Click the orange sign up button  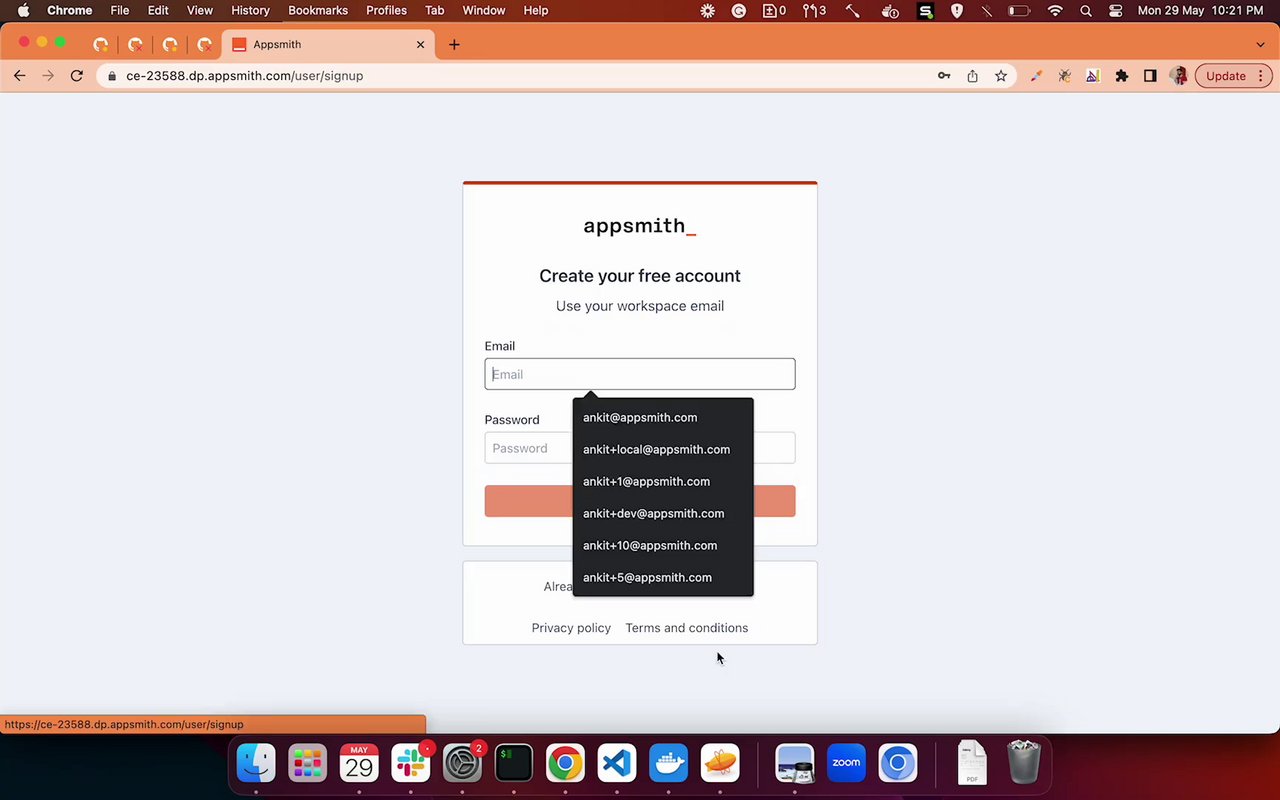640,501
